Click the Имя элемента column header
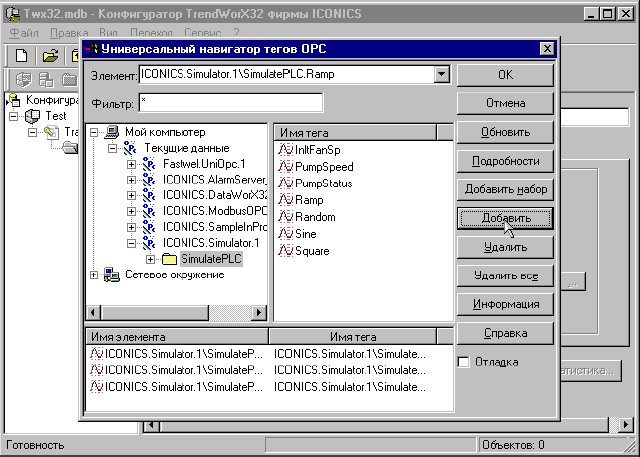This screenshot has height=457, width=640. coord(177,337)
